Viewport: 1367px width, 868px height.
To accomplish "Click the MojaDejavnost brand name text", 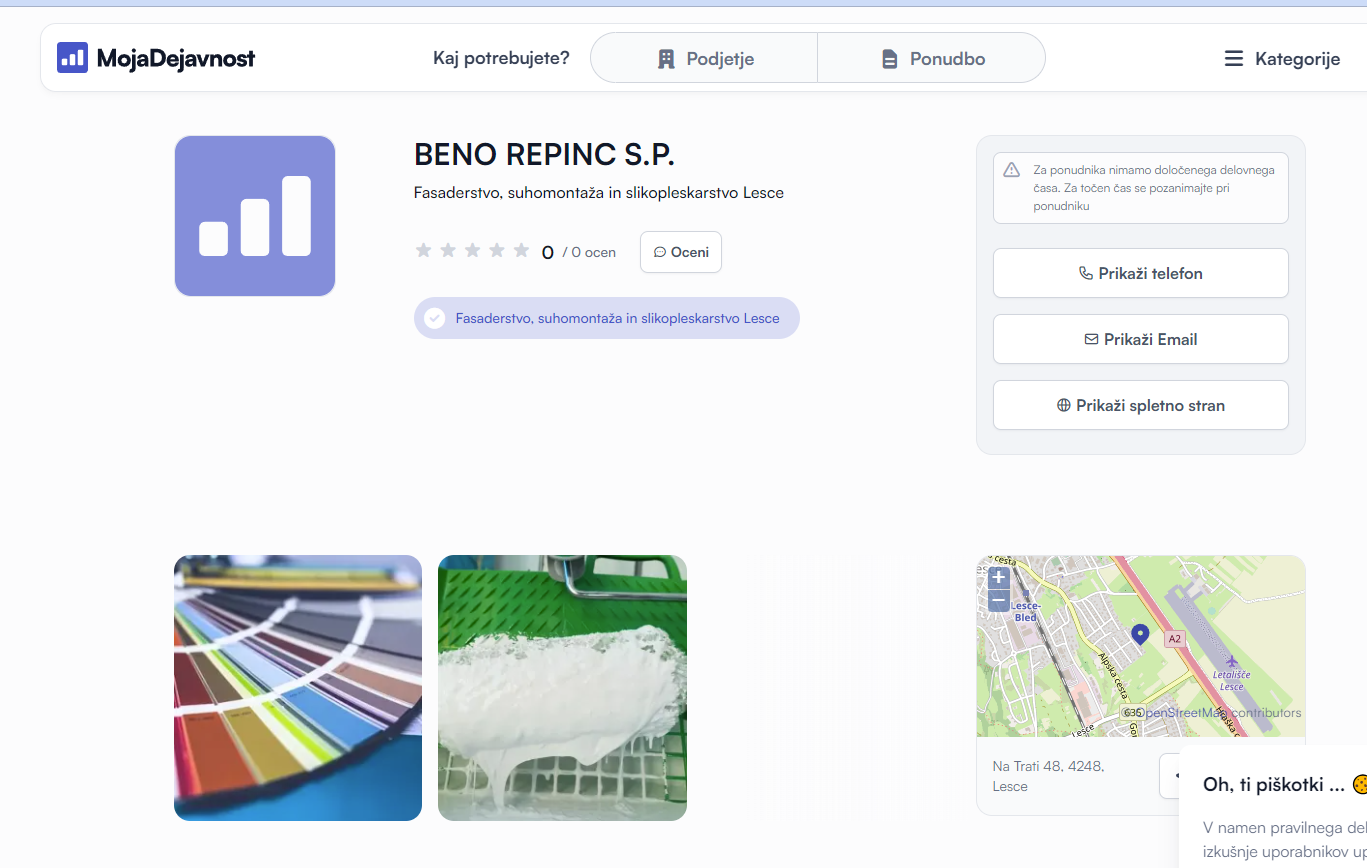I will [176, 59].
